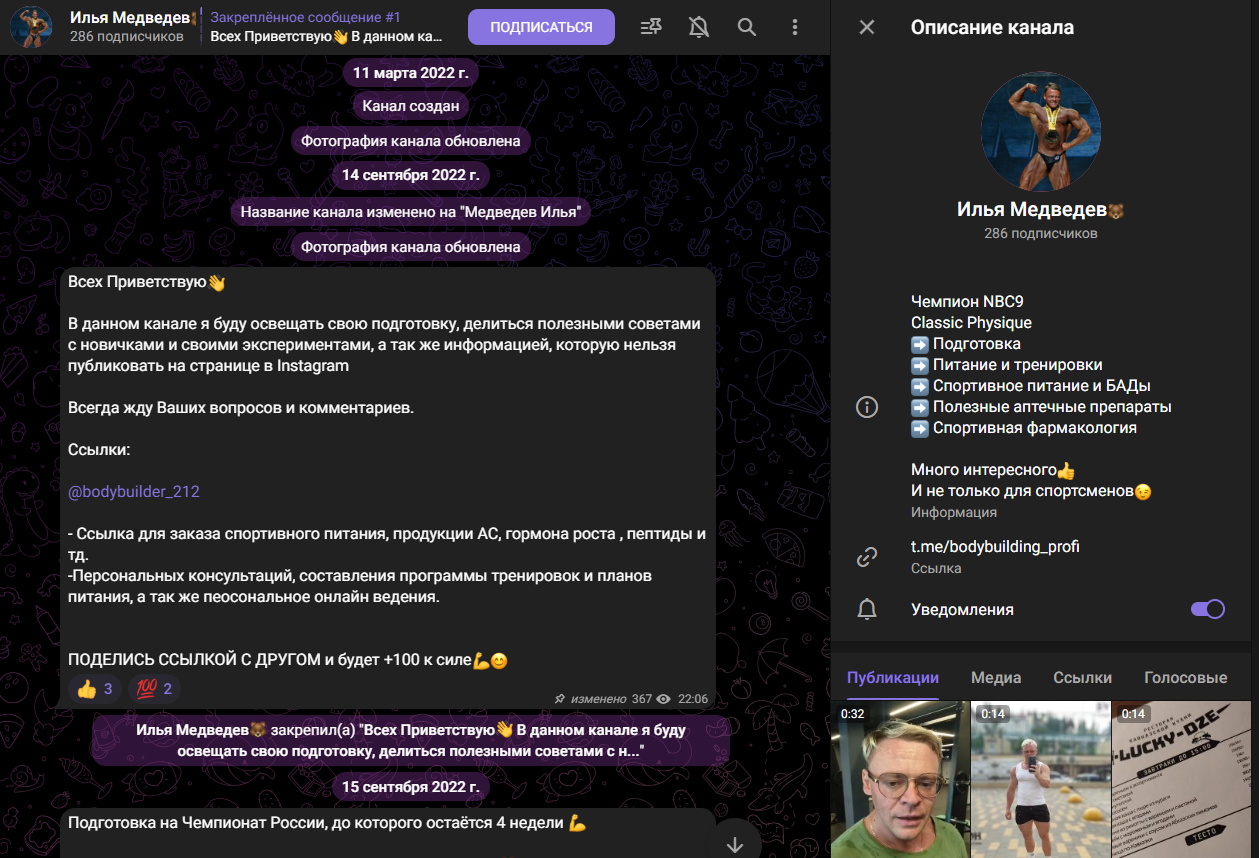Switch to the Медиа tab
The image size is (1259, 858).
point(996,678)
